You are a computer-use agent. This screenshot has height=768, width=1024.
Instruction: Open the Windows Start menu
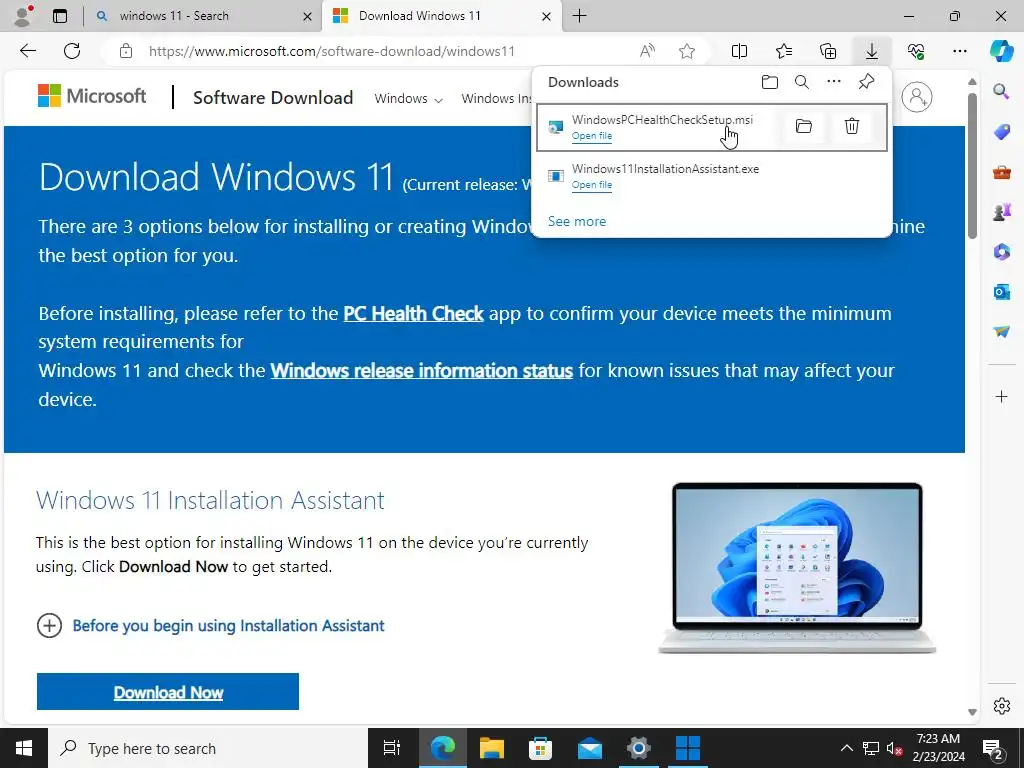24,748
